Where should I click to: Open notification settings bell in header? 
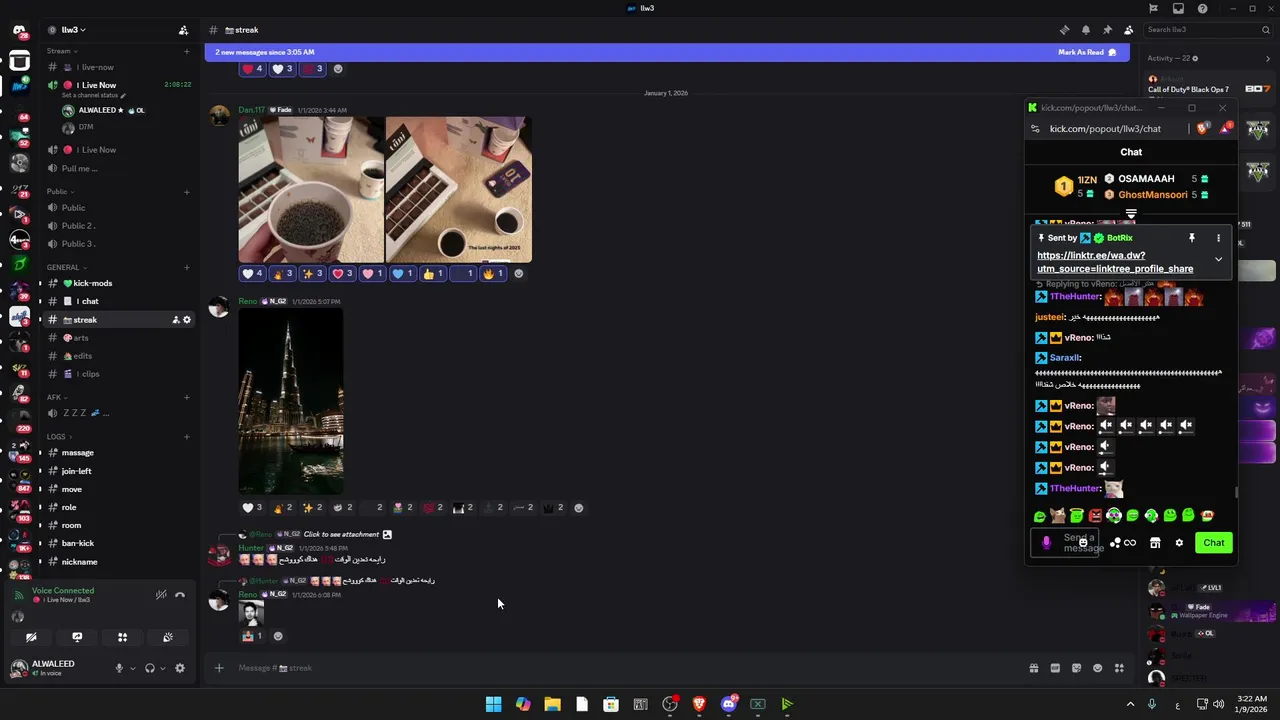click(1086, 30)
